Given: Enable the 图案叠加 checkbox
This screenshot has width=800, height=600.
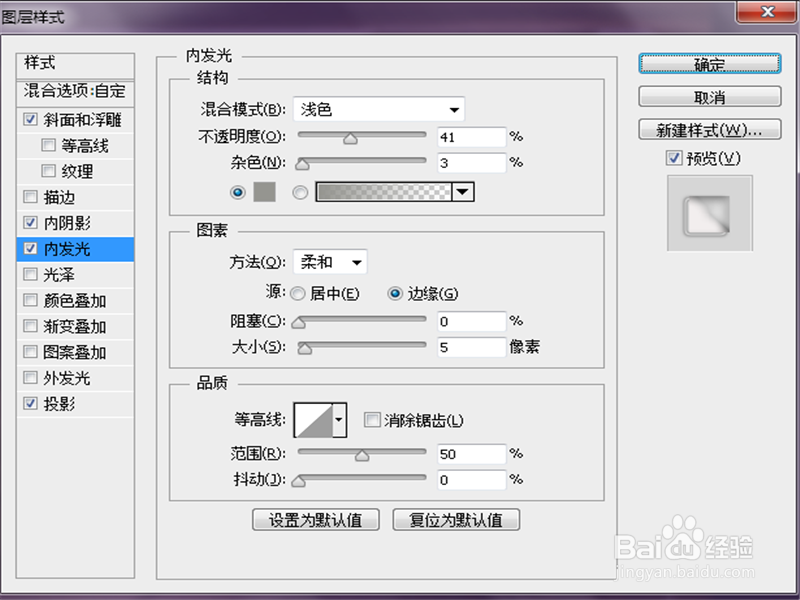Looking at the screenshot, I should 31,352.
